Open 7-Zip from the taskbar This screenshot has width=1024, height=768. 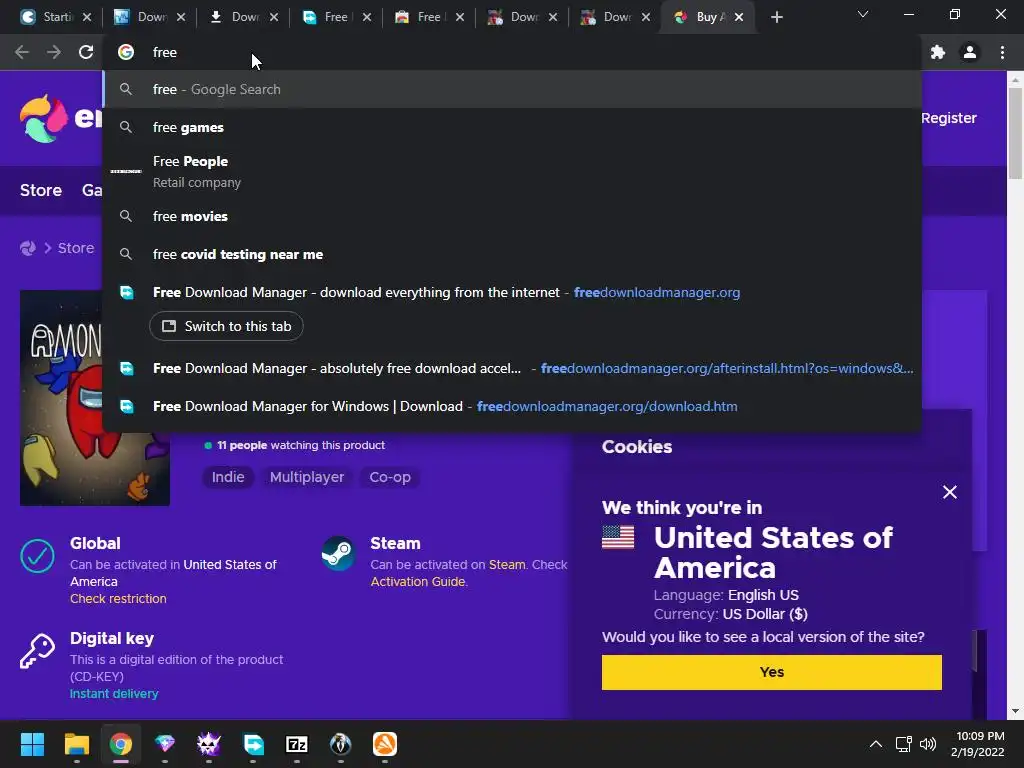pyautogui.click(x=296, y=744)
